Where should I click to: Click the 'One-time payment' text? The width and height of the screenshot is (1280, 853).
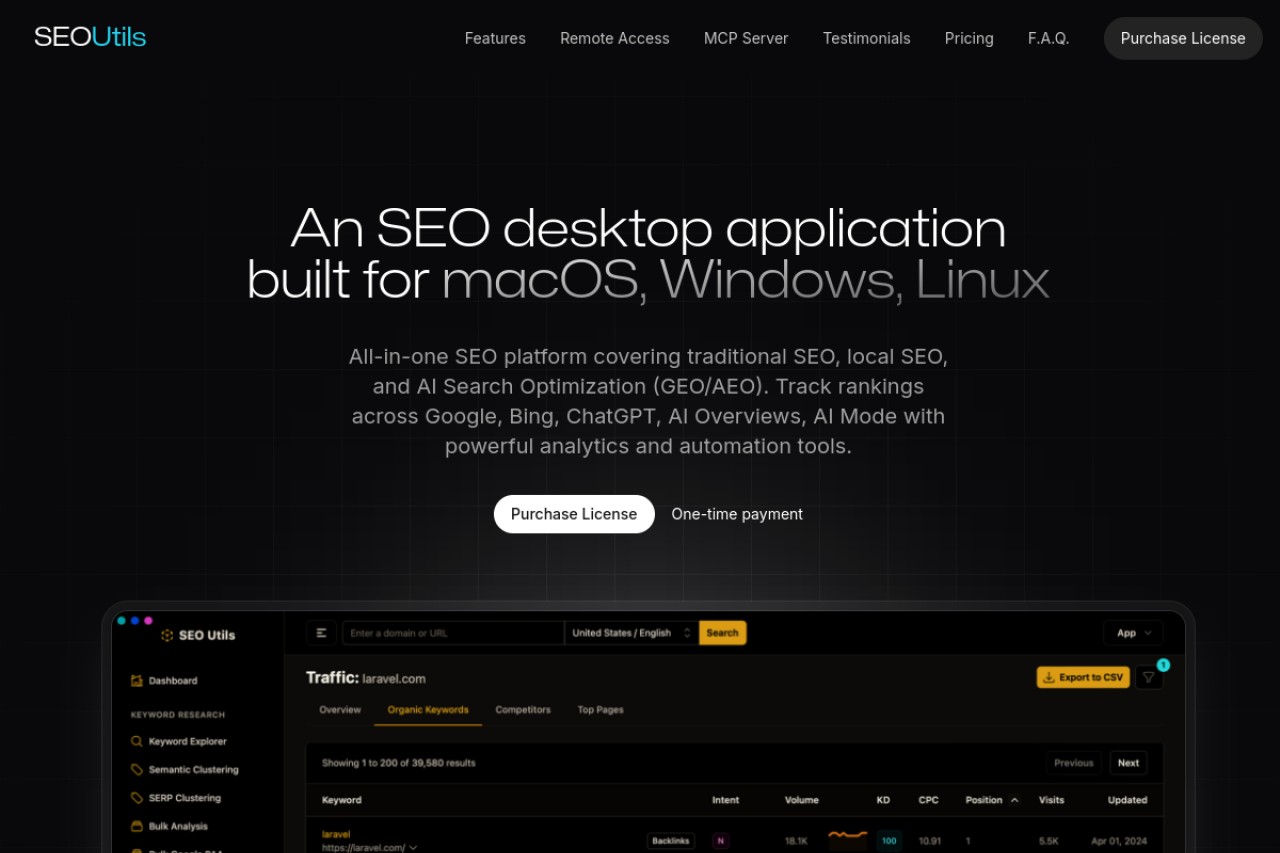[x=737, y=514]
